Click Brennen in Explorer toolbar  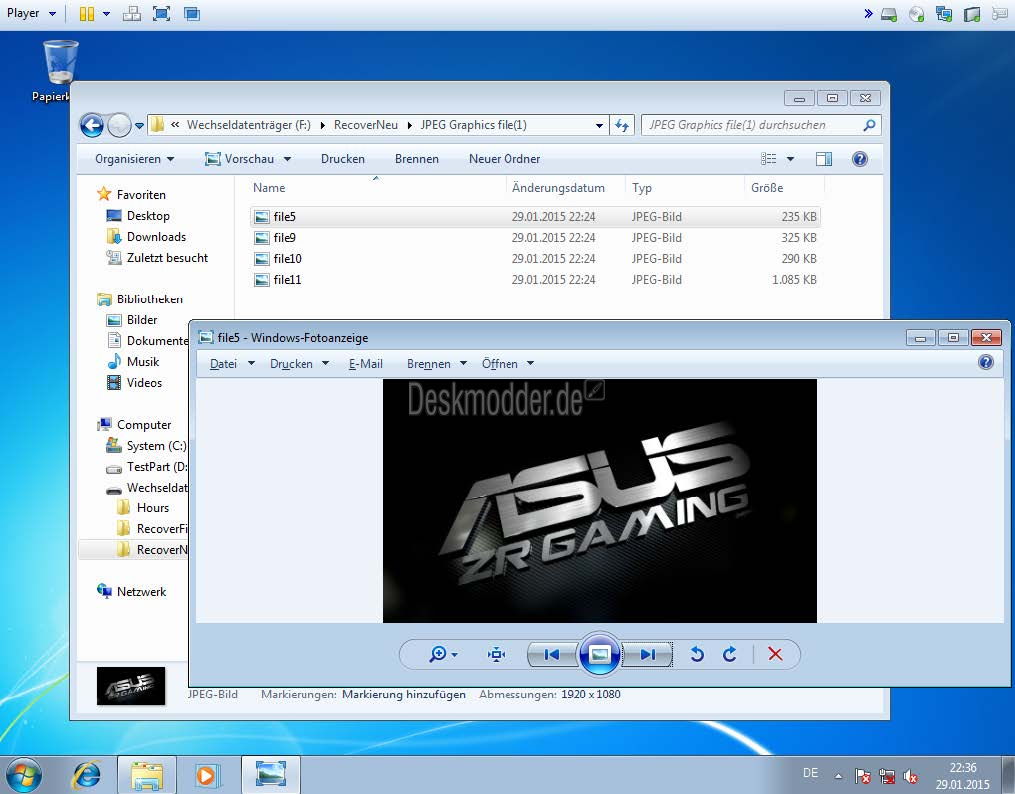417,159
